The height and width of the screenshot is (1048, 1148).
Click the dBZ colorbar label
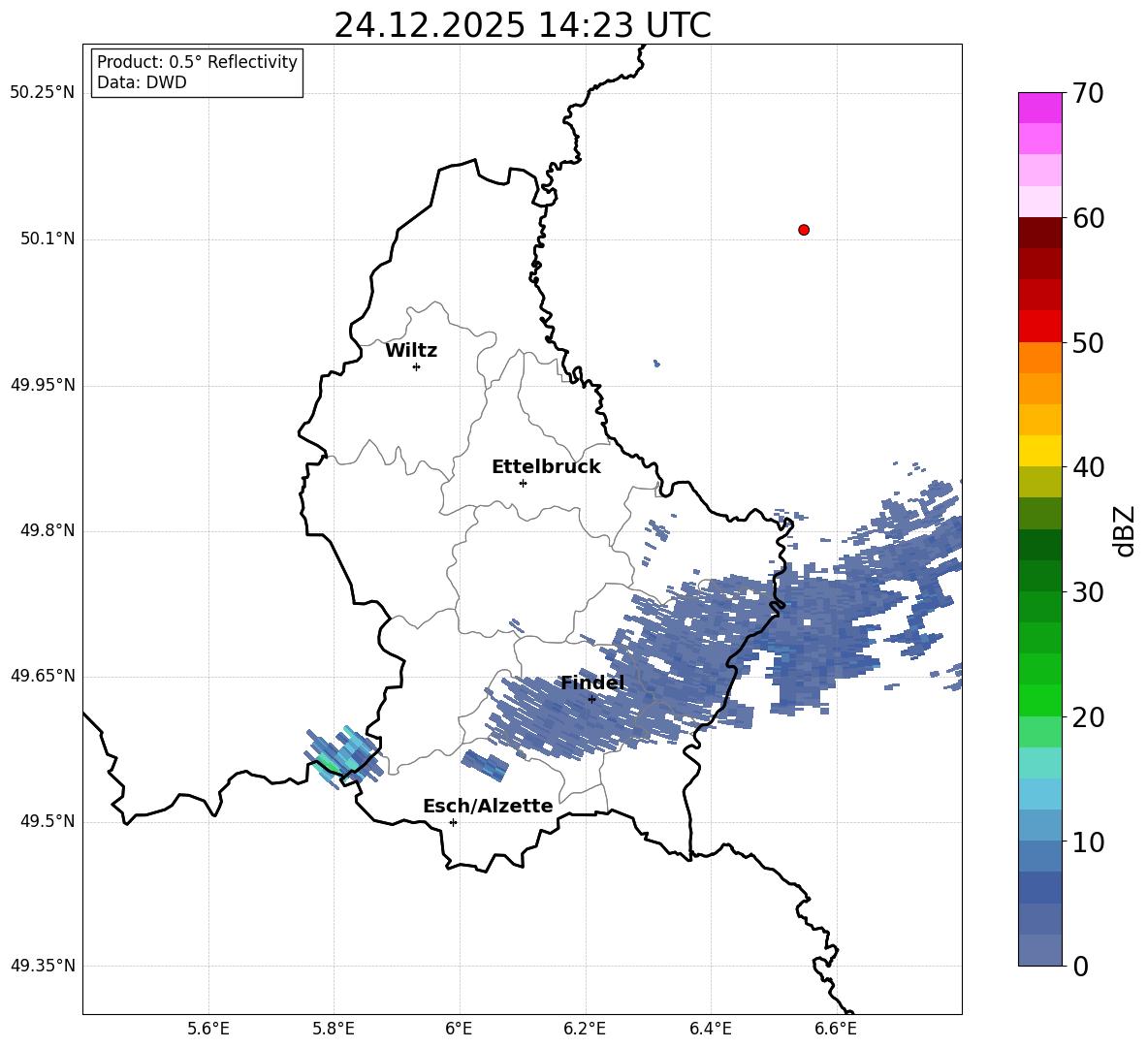point(1125,530)
